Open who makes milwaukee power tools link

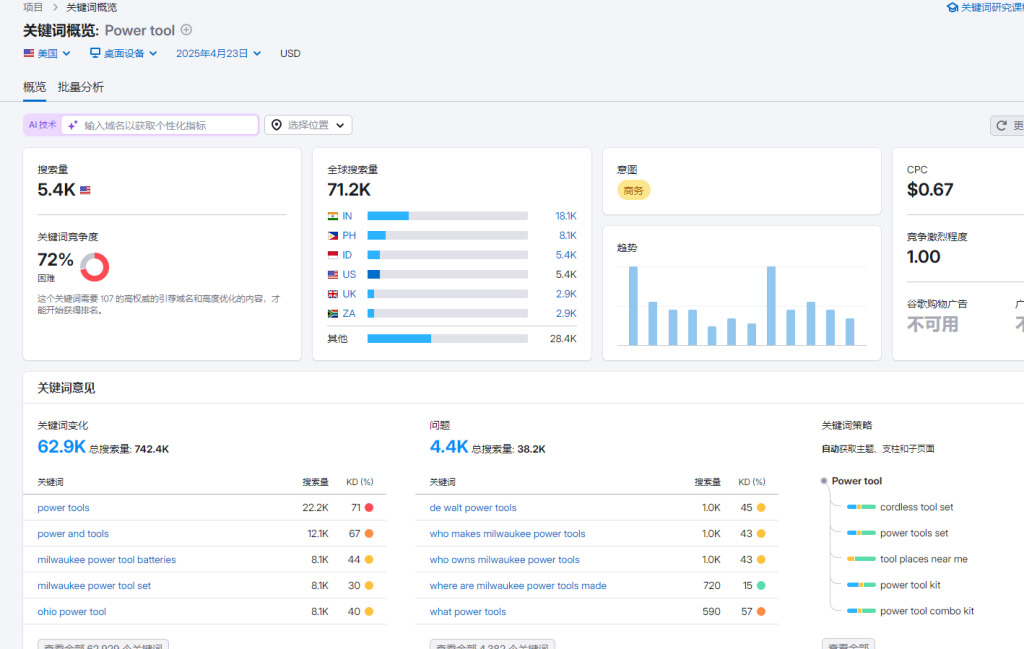point(507,533)
